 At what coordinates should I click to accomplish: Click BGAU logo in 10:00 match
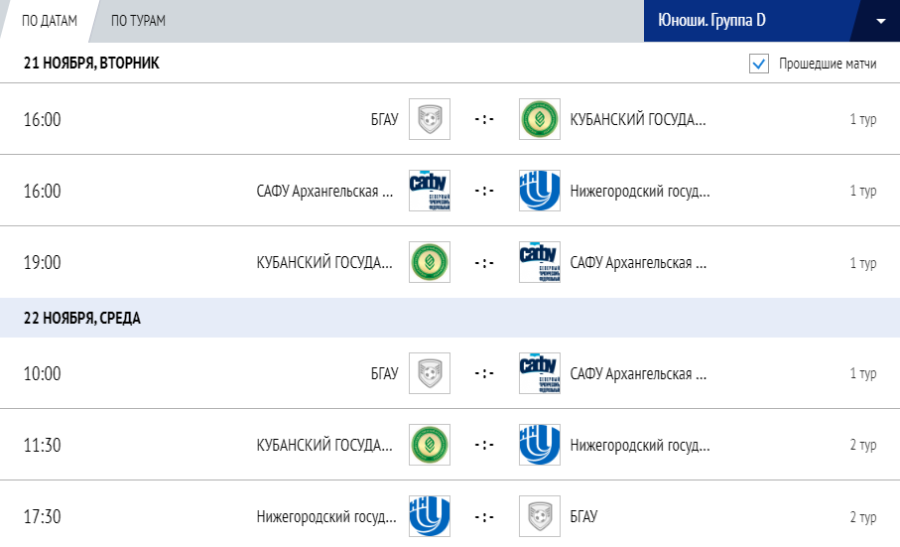coord(430,373)
